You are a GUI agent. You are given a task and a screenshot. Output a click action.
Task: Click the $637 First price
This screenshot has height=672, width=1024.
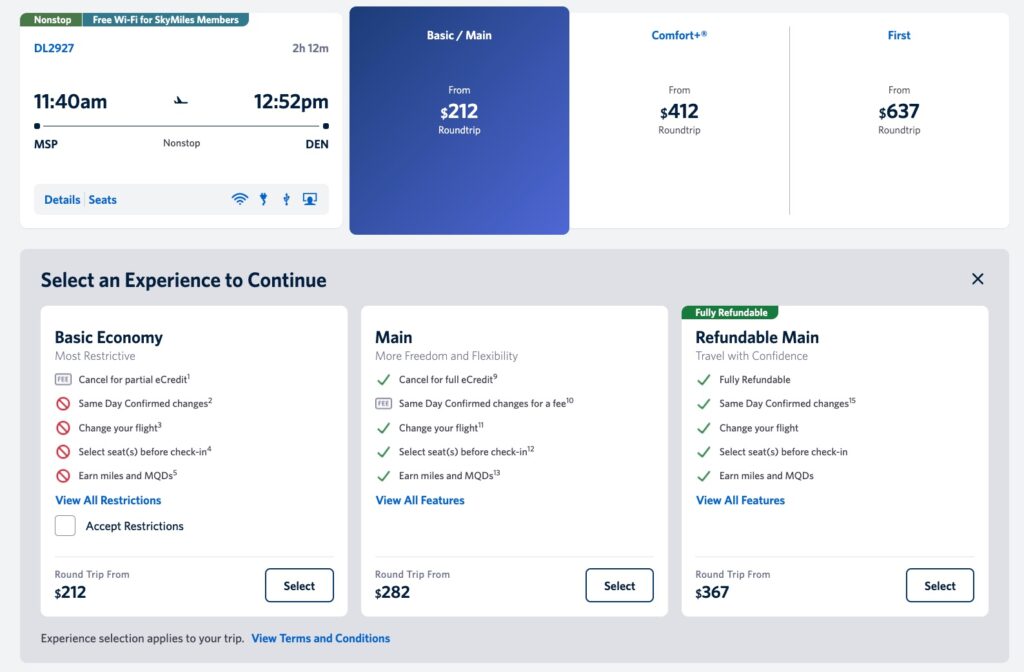pos(899,112)
